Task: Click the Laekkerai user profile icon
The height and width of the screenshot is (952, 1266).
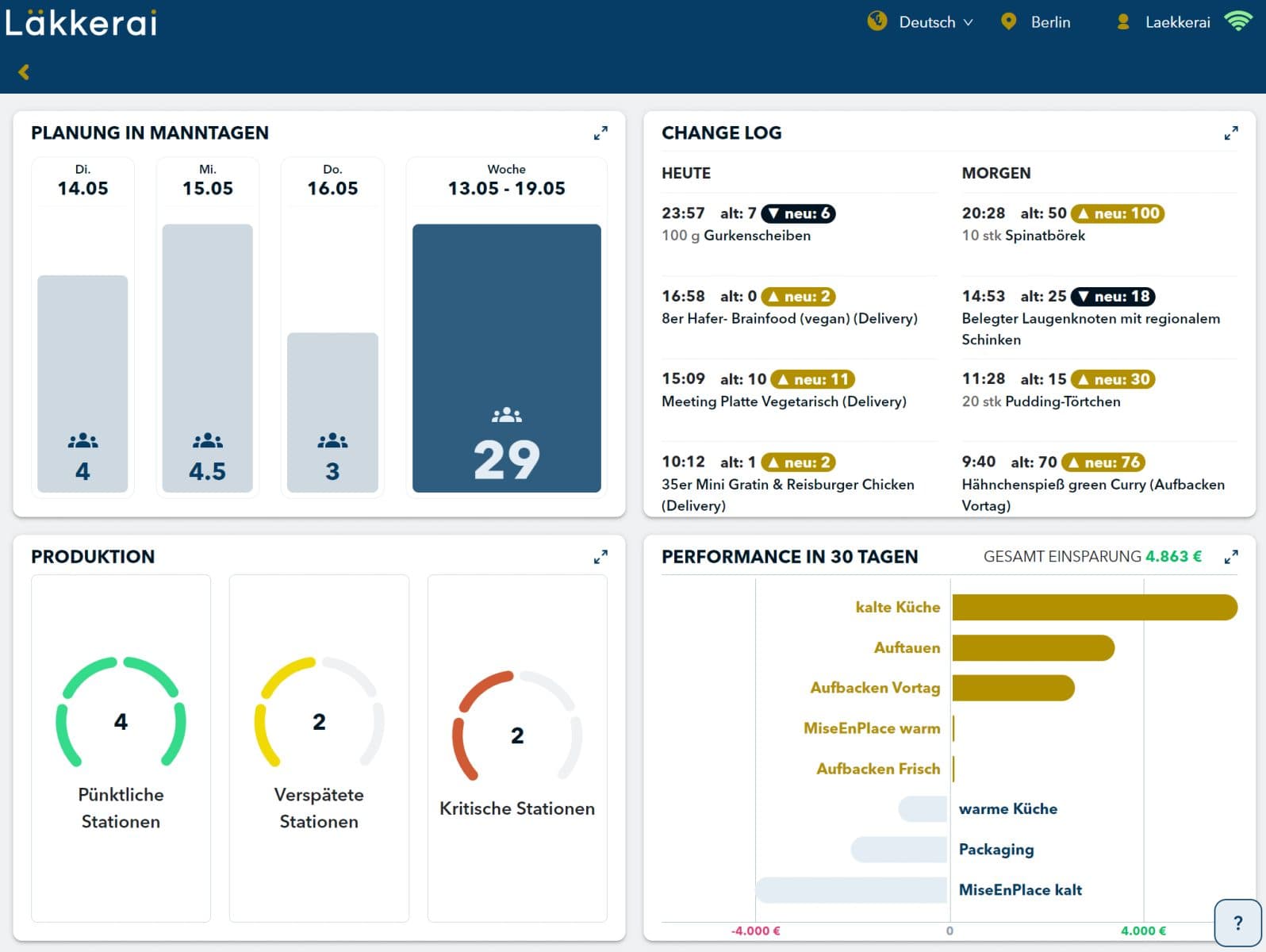Action: pyautogui.click(x=1123, y=22)
